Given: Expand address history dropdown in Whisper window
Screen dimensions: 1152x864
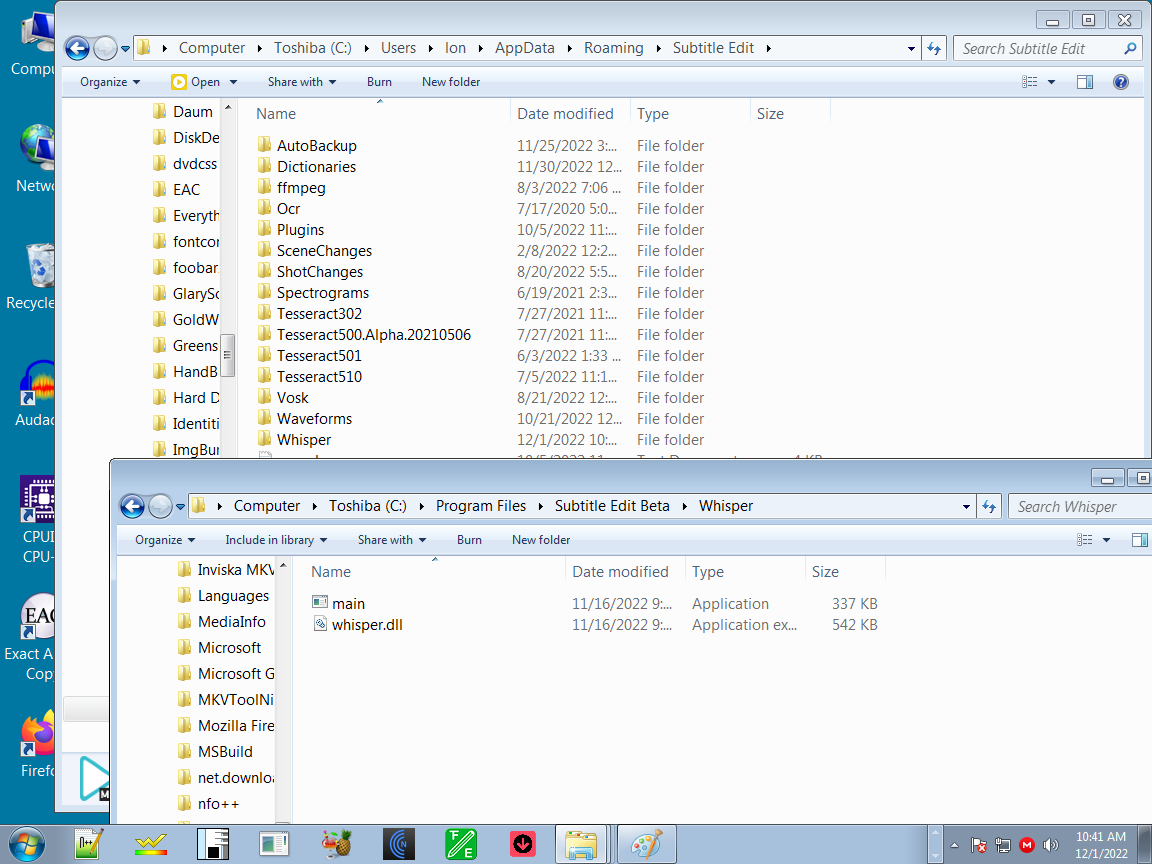Looking at the screenshot, I should pos(966,506).
